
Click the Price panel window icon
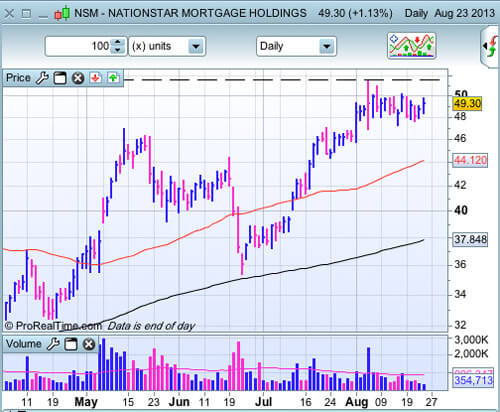60,78
